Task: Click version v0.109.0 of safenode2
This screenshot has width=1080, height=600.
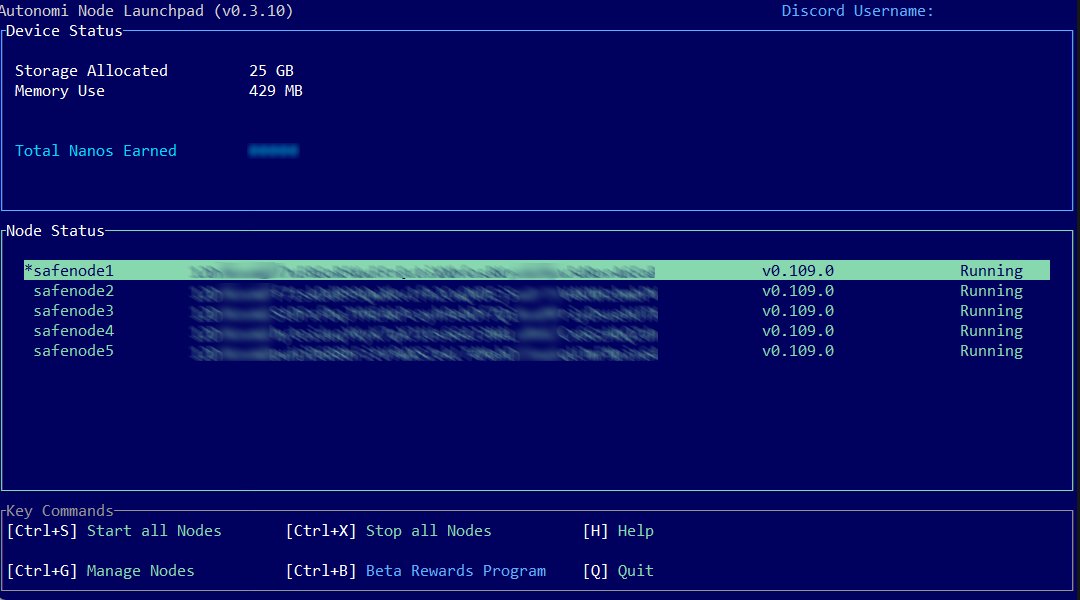Action: (x=798, y=291)
